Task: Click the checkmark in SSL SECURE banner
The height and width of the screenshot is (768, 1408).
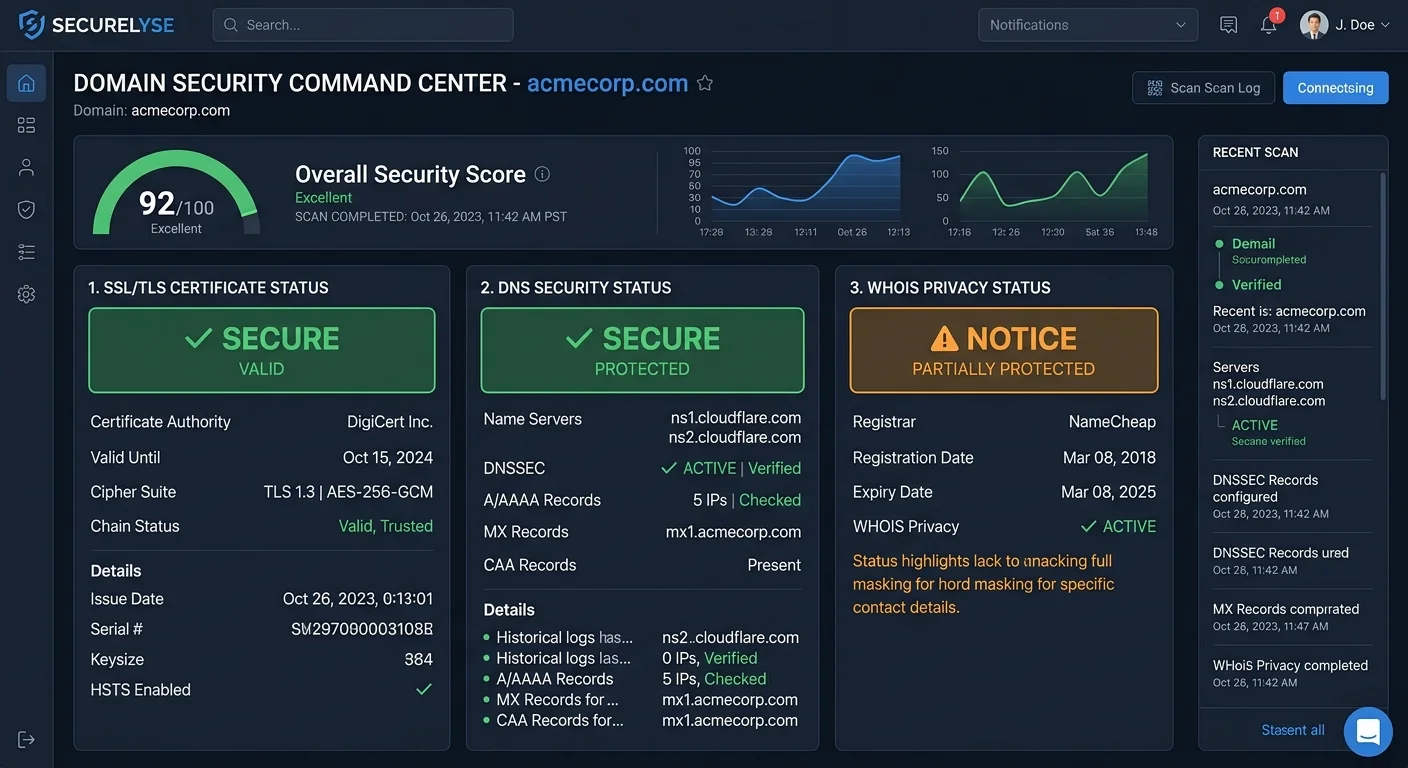Action: [198, 338]
